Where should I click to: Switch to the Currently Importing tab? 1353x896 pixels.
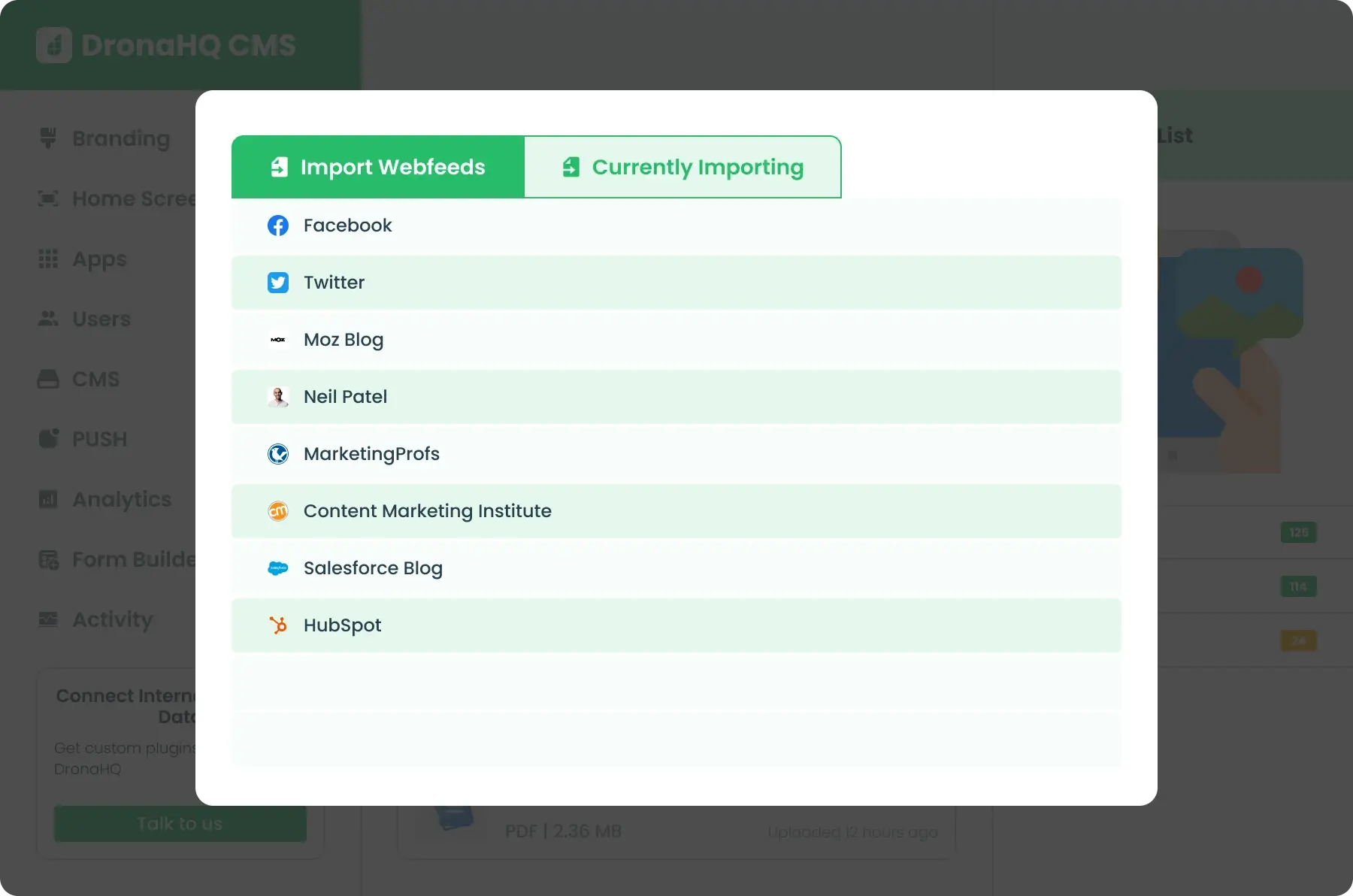(x=683, y=167)
